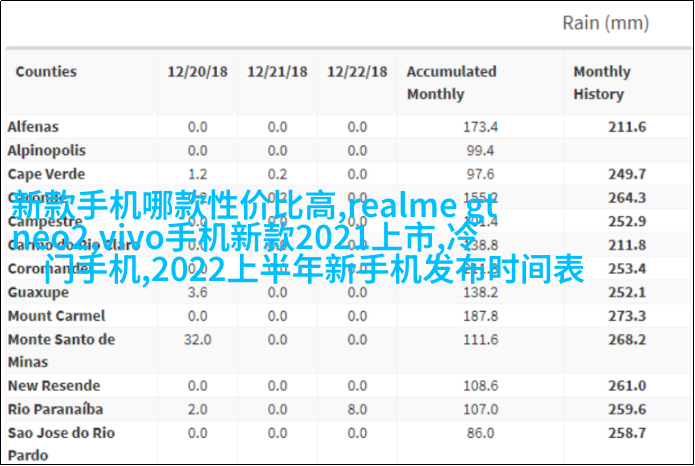The height and width of the screenshot is (466, 695).
Task: Click New Resende monthly history '261.0'
Action: [627, 386]
